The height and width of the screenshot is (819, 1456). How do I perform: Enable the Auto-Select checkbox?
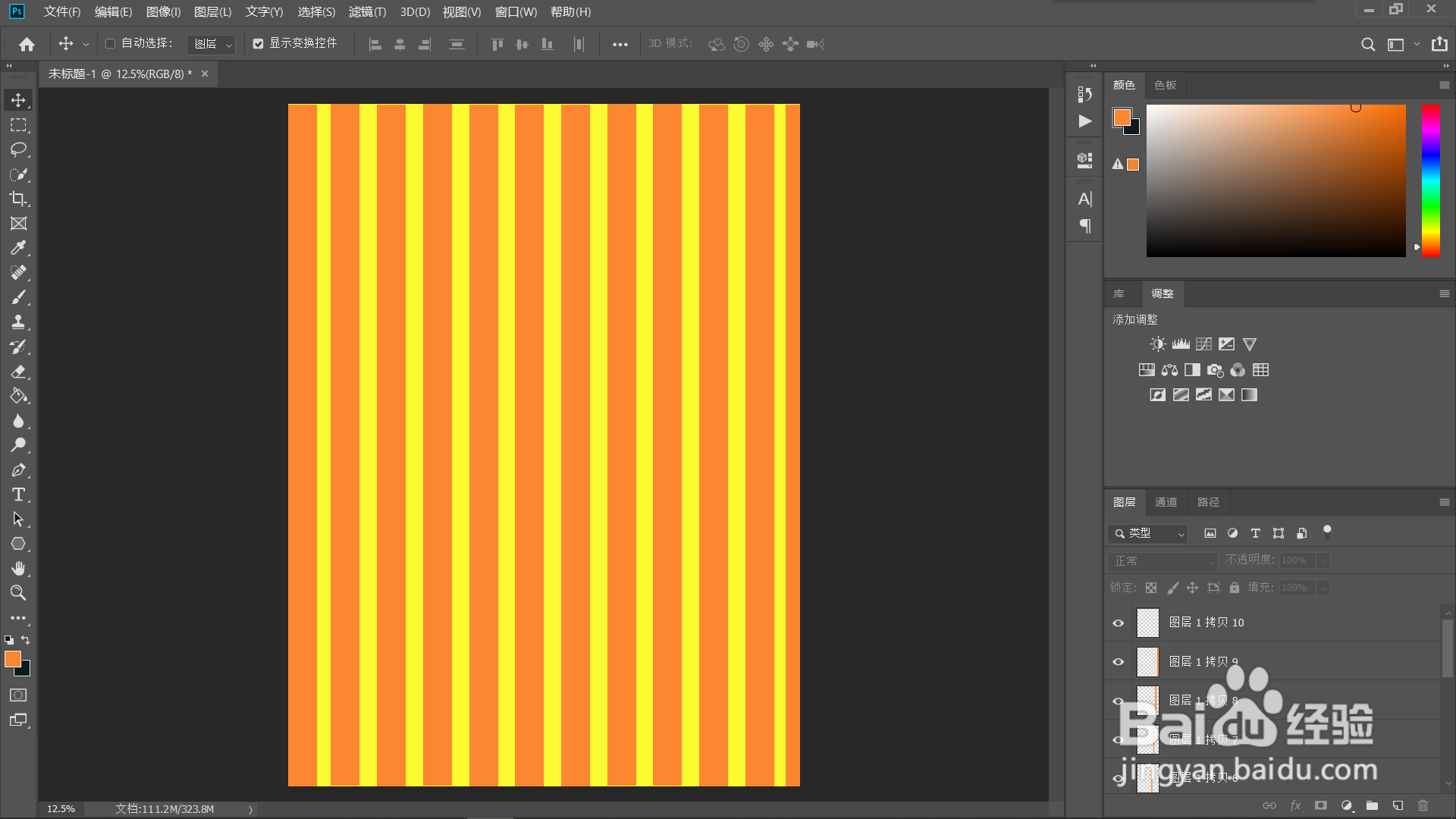[111, 44]
